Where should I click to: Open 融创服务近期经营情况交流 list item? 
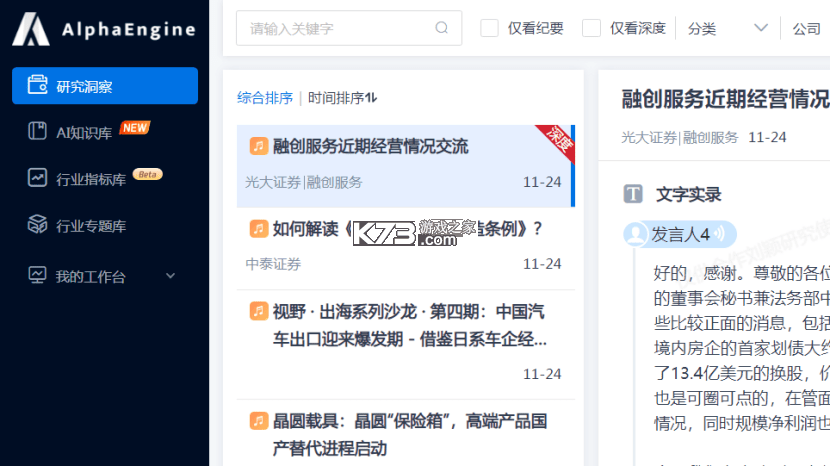tap(405, 166)
